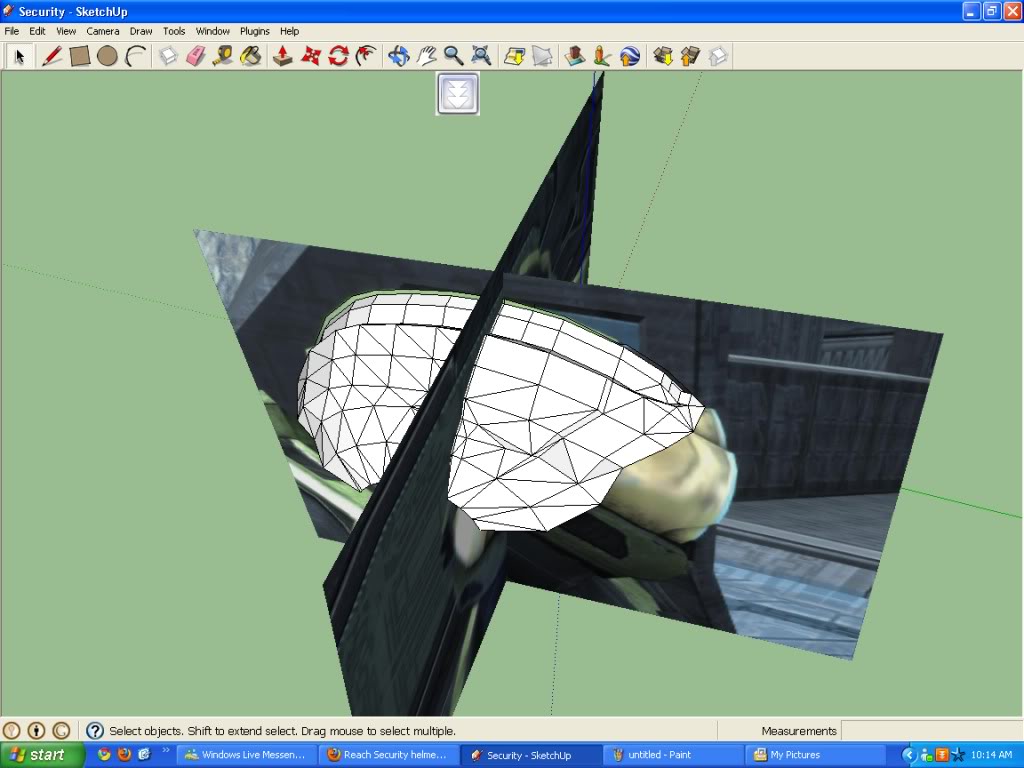
Task: Click the Get Current View icon
Action: click(515, 56)
